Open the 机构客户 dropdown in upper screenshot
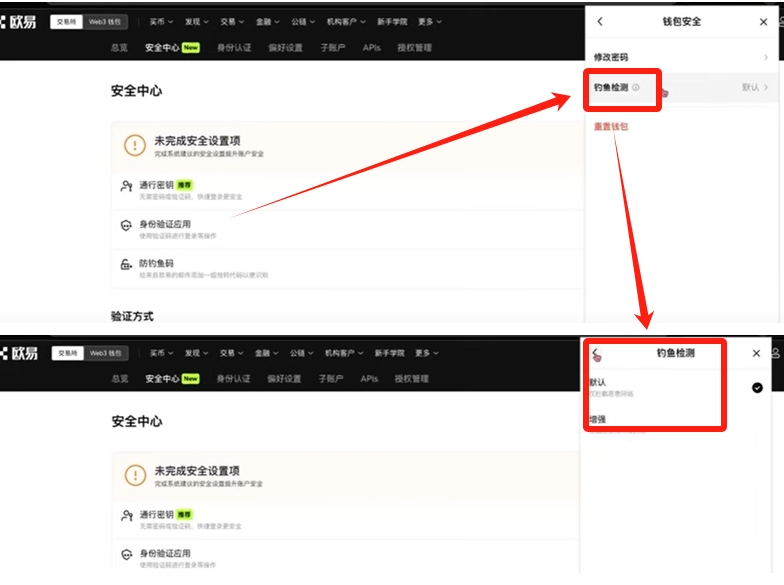Viewport: 784px width, 585px height. pos(346,22)
